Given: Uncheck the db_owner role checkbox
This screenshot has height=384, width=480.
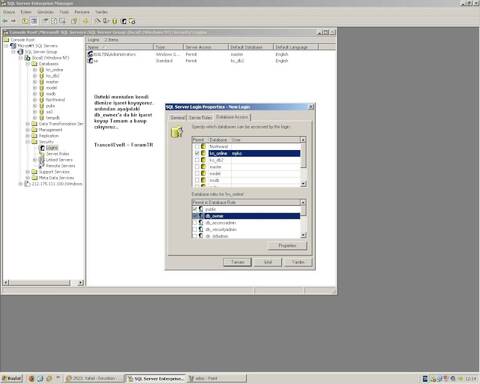Looking at the screenshot, I should (x=195, y=216).
